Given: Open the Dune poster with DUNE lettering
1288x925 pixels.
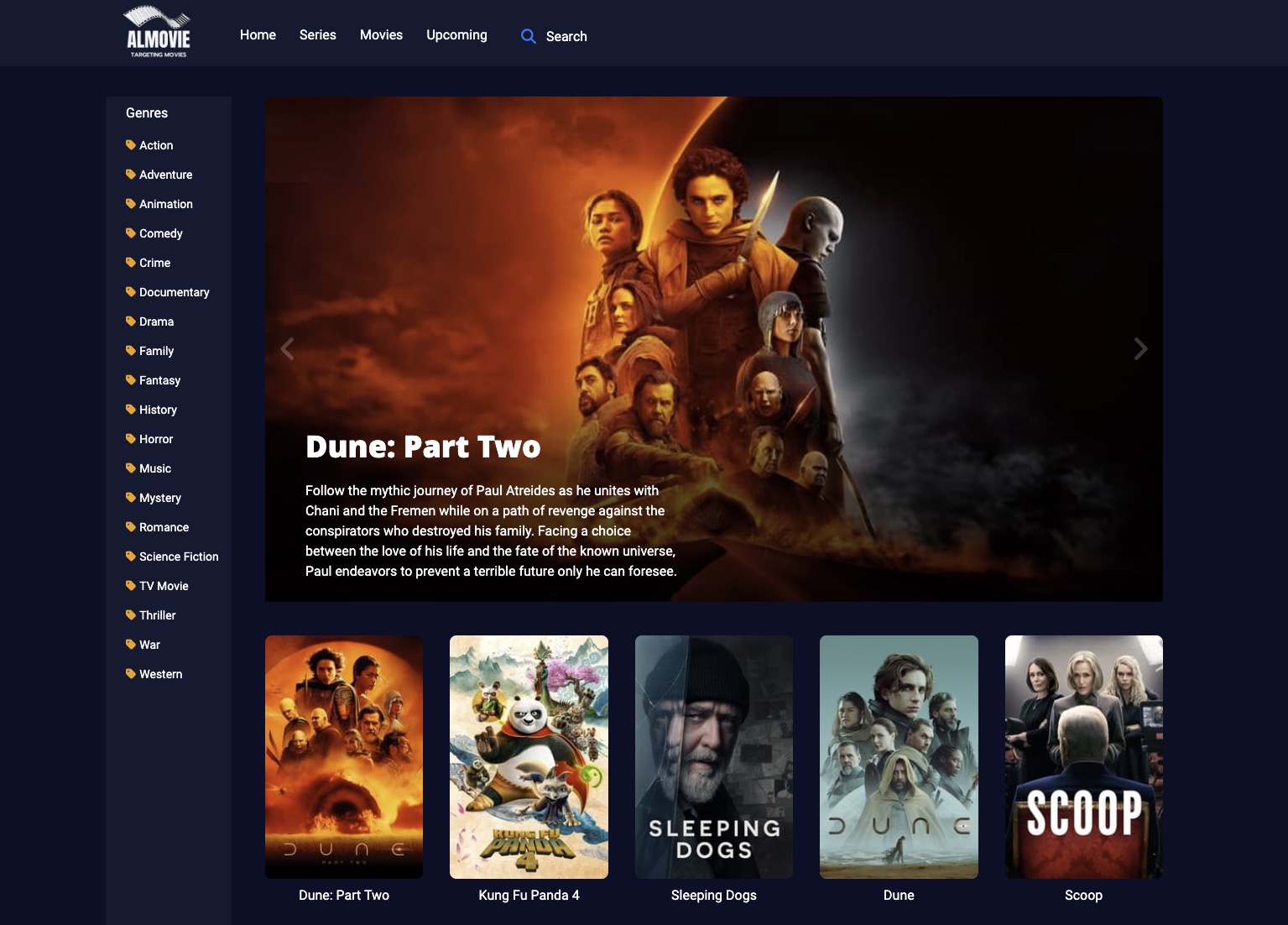Looking at the screenshot, I should [x=899, y=757].
